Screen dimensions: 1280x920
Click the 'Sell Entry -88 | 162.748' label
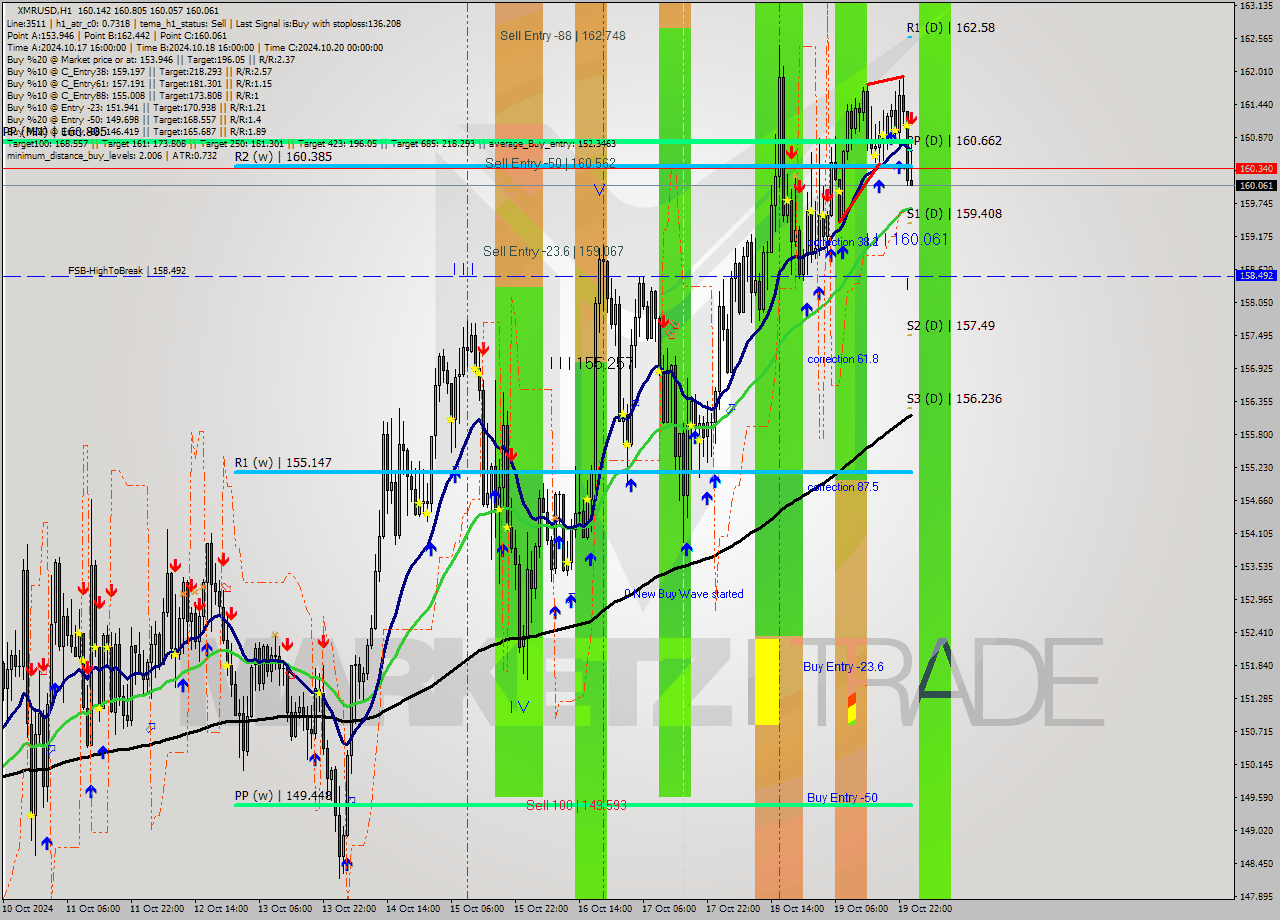point(563,35)
